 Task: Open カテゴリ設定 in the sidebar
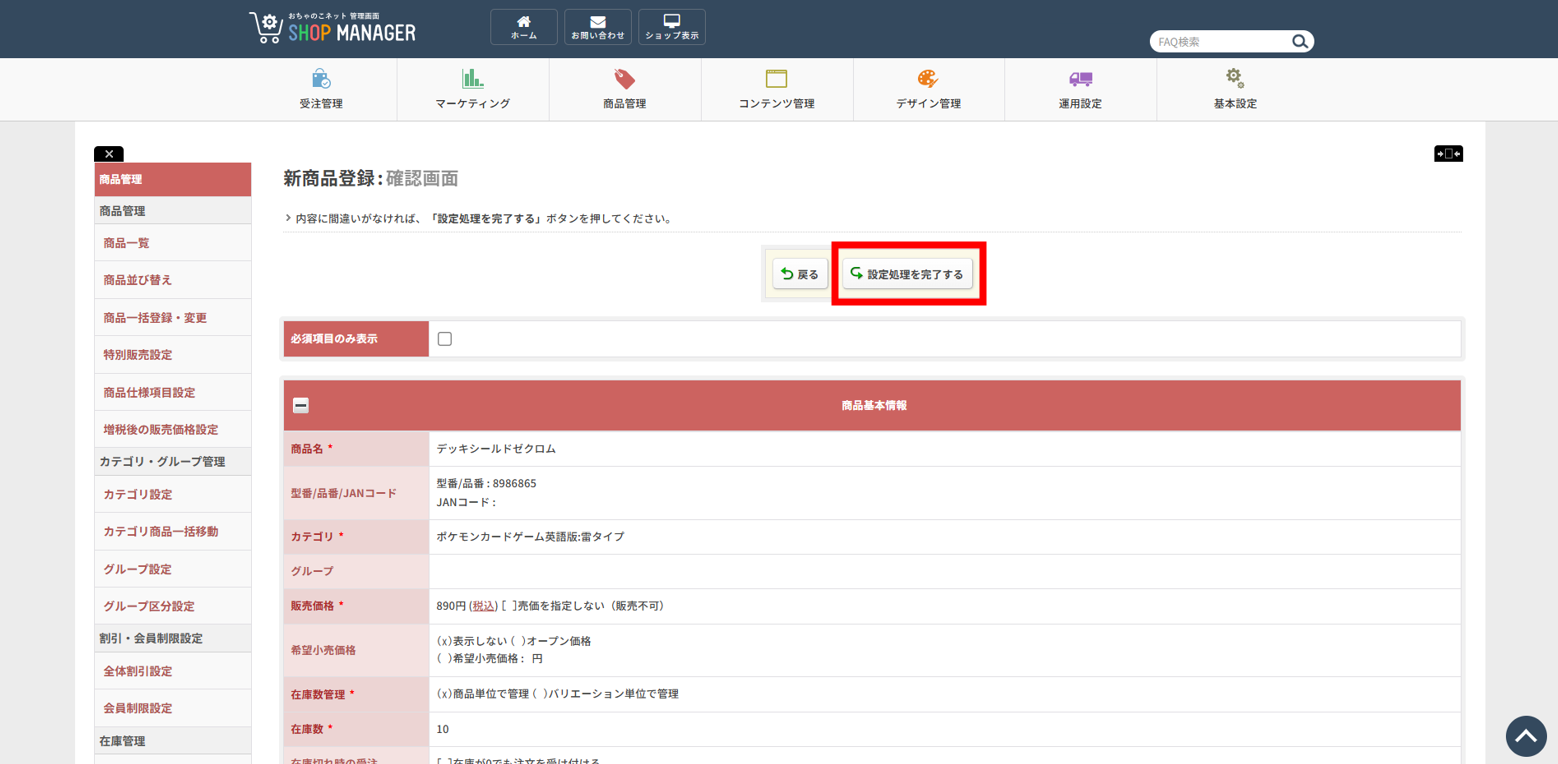[x=138, y=494]
